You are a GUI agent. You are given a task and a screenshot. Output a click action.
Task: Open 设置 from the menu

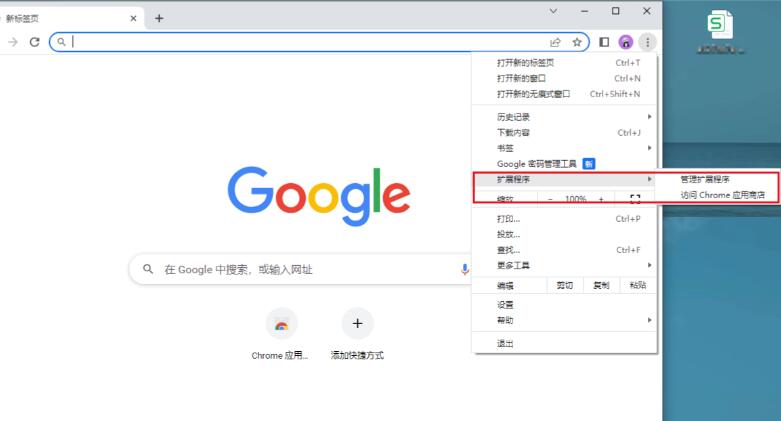(x=564, y=305)
